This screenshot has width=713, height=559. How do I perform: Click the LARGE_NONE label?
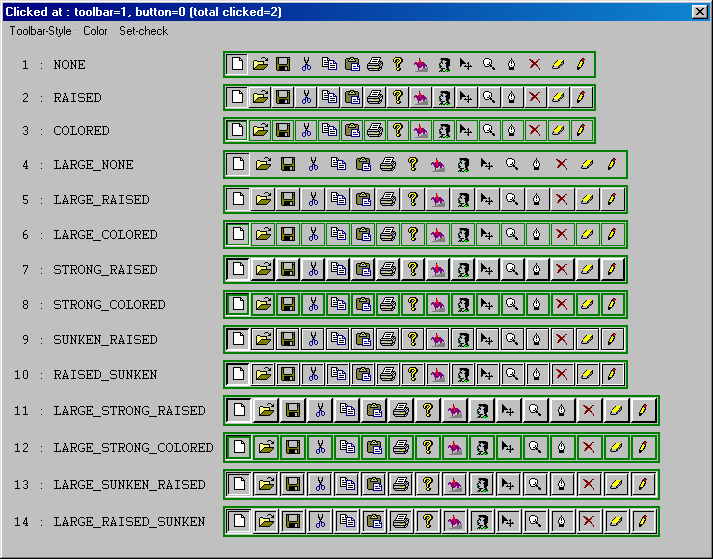(x=93, y=165)
